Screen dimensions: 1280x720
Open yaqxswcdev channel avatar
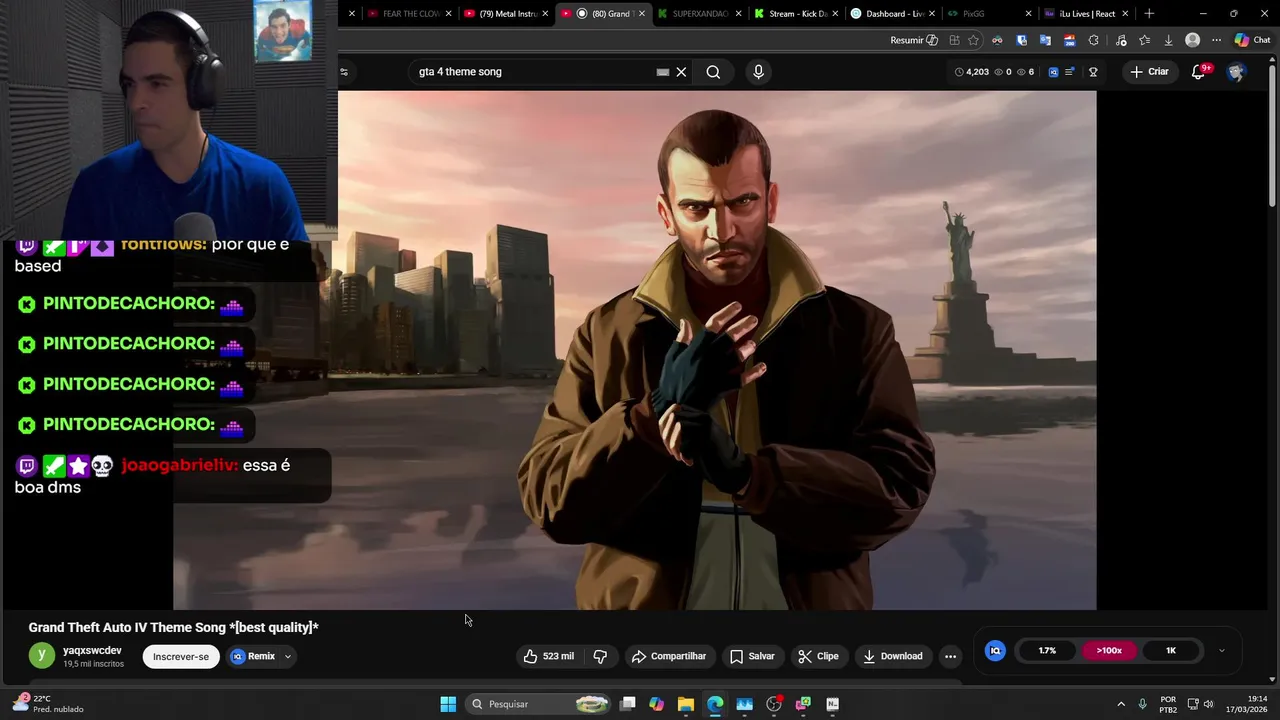(42, 656)
